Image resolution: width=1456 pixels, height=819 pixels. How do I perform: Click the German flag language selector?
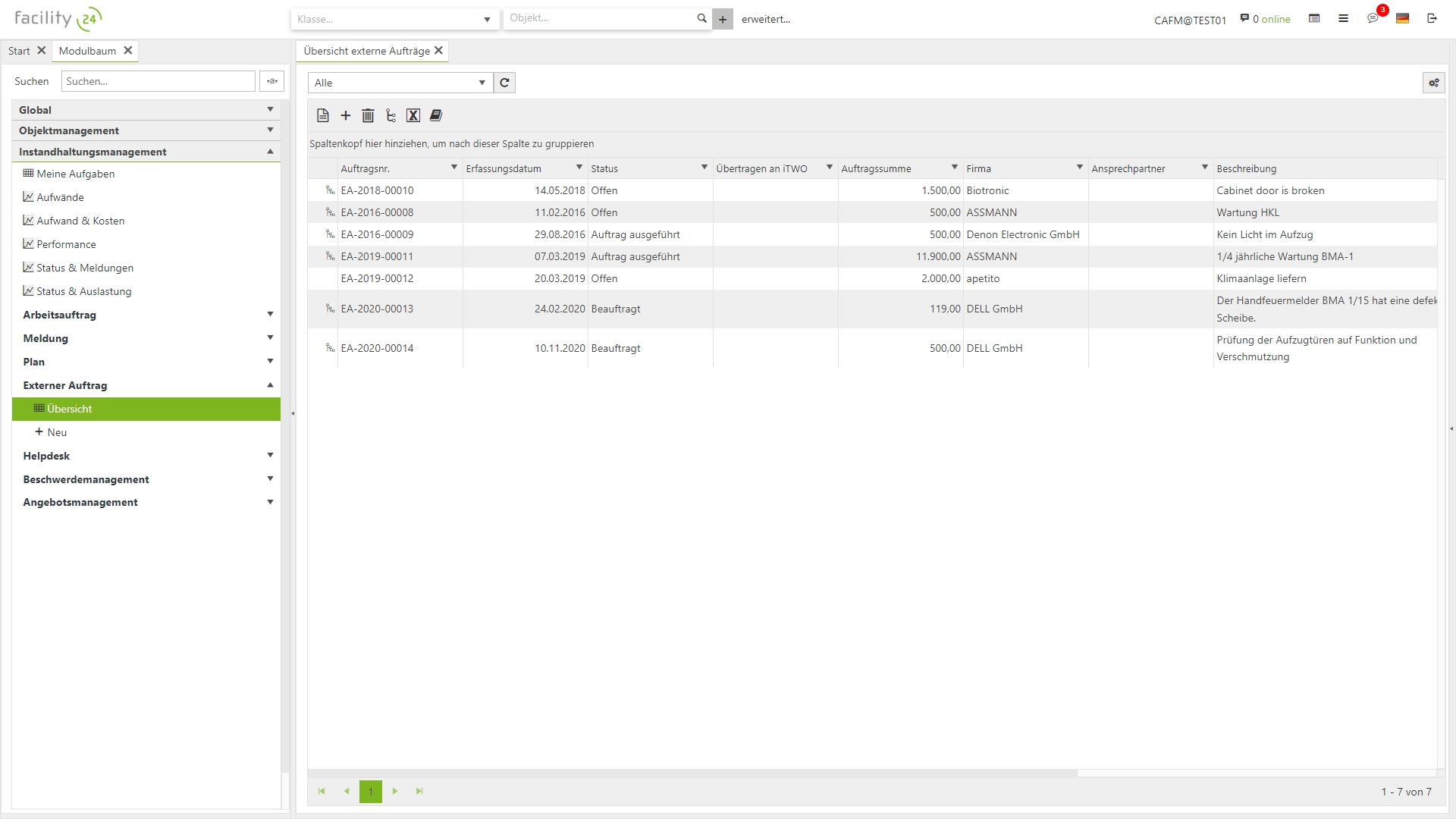pos(1402,18)
